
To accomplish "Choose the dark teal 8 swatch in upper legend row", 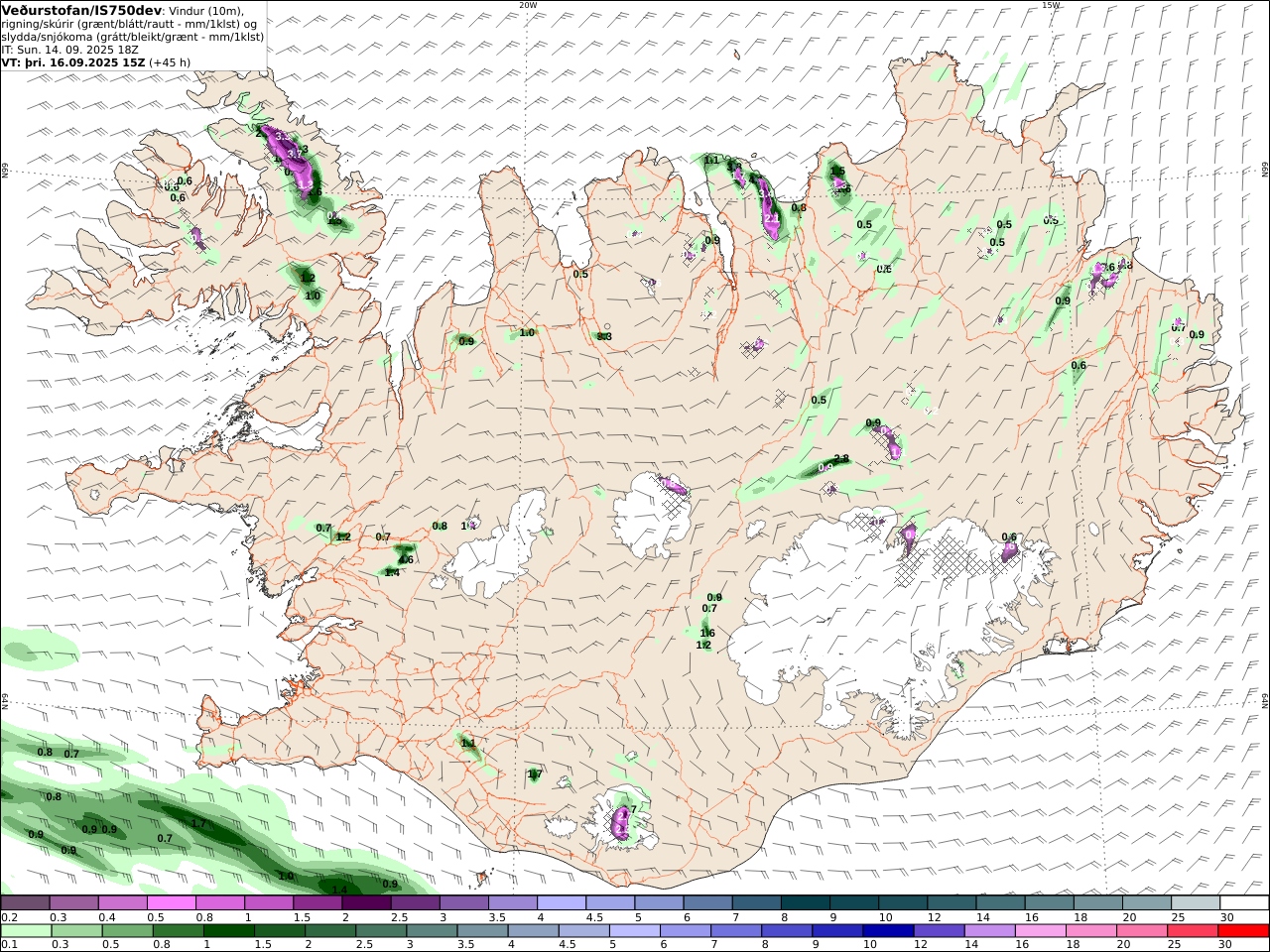I will coord(806,902).
